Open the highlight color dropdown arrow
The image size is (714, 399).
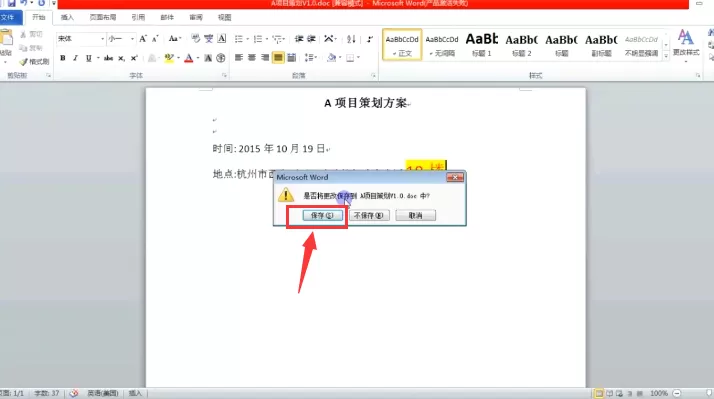pyautogui.click(x=178, y=58)
